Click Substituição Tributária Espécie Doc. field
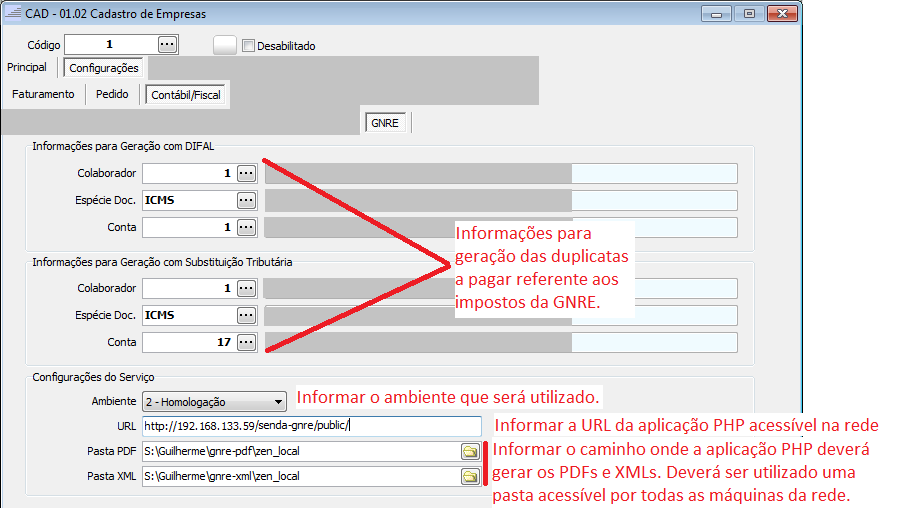This screenshot has width=905, height=508. 189,315
